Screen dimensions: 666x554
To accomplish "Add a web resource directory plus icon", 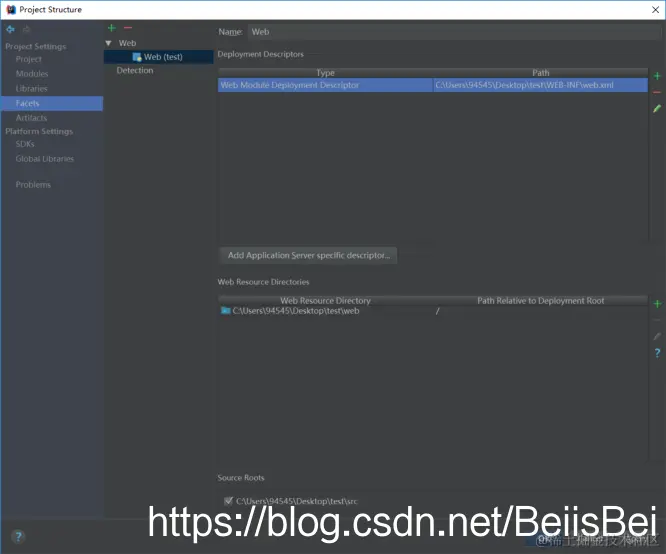I will (x=657, y=304).
